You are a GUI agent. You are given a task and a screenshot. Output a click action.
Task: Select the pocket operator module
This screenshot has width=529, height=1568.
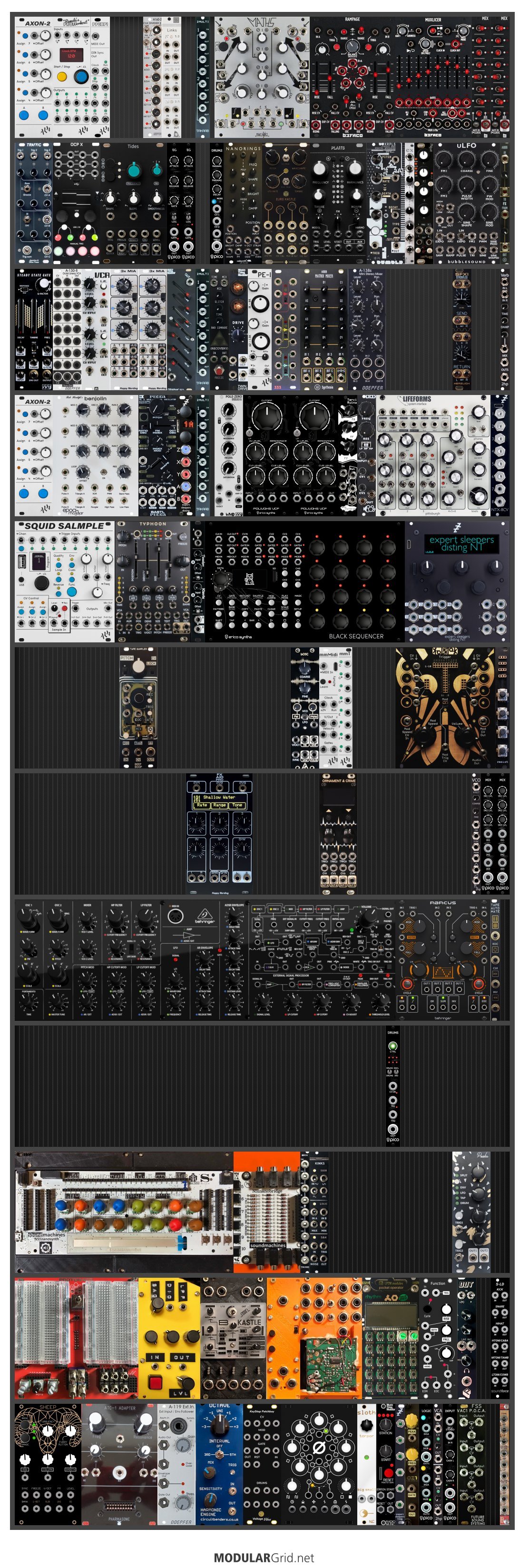391,1338
